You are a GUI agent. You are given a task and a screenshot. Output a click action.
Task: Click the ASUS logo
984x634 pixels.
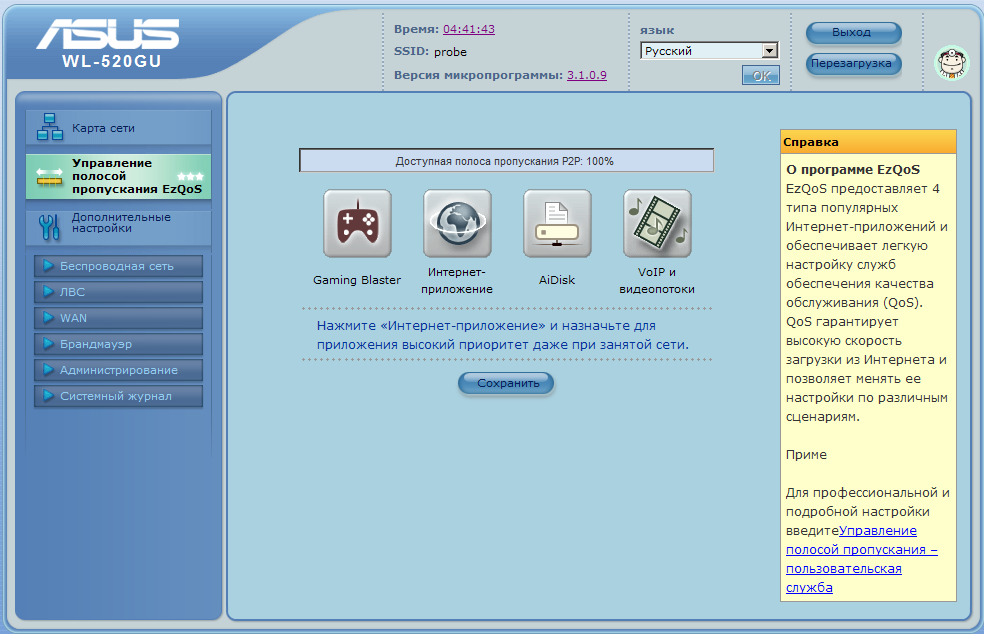tap(108, 34)
